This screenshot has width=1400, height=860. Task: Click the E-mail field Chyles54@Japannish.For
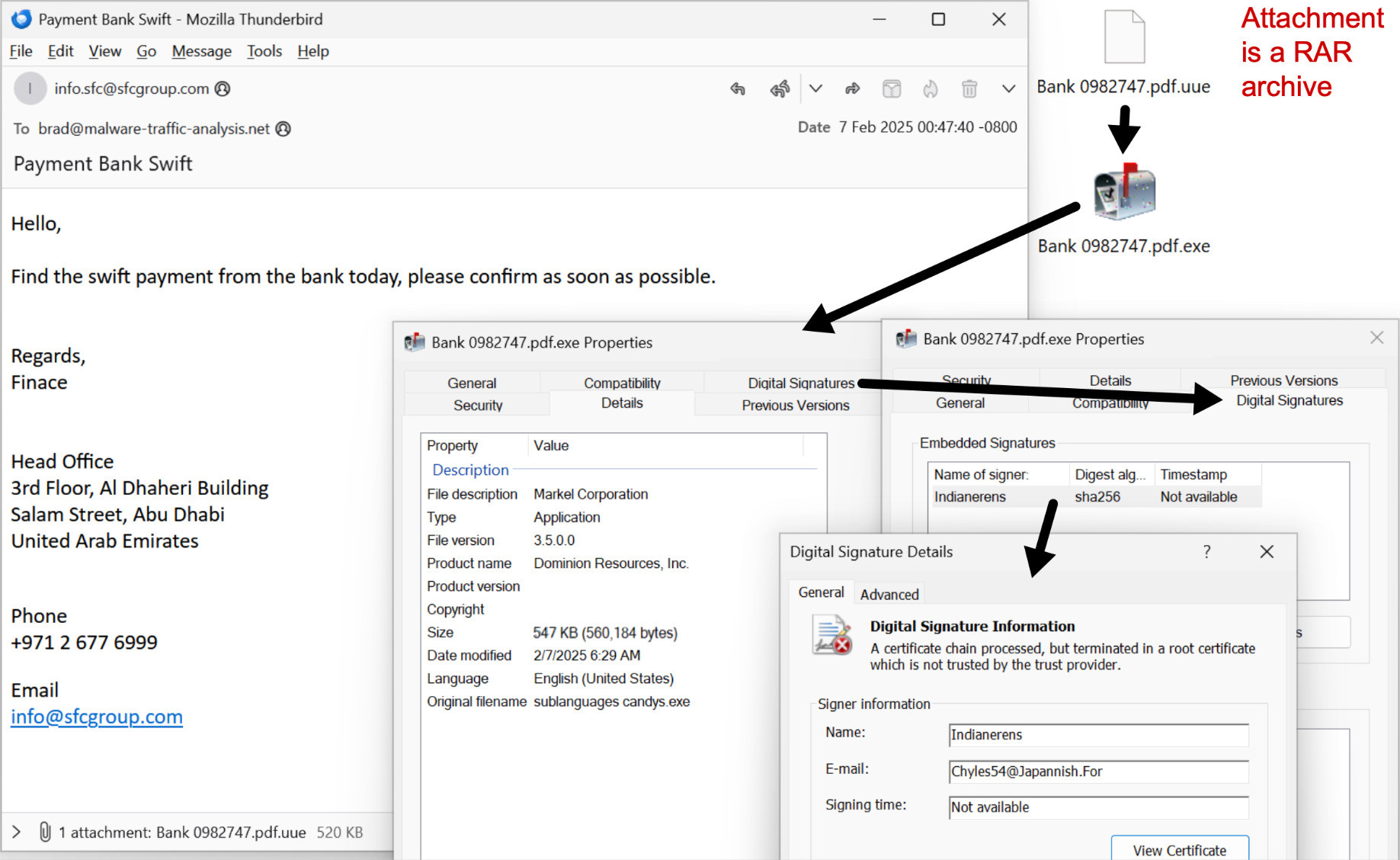[1098, 771]
